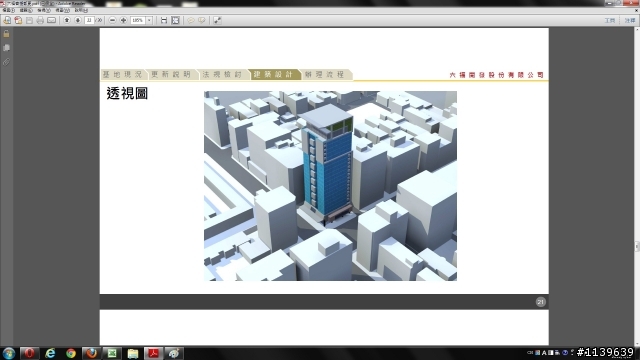Click the Save file icon
This screenshot has width=640, height=360.
(29, 20)
